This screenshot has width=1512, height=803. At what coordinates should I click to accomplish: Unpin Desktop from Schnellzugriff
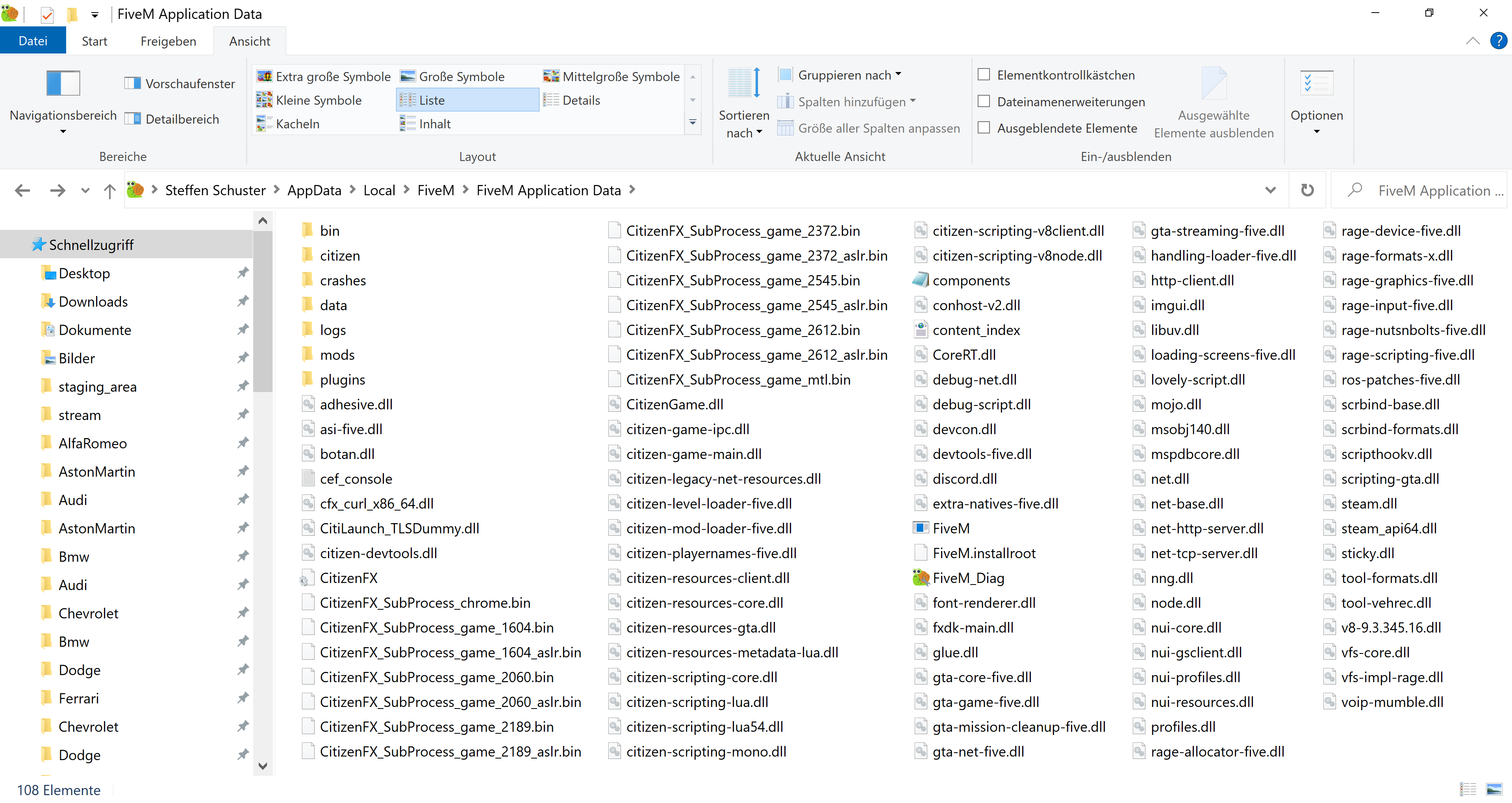tap(243, 273)
